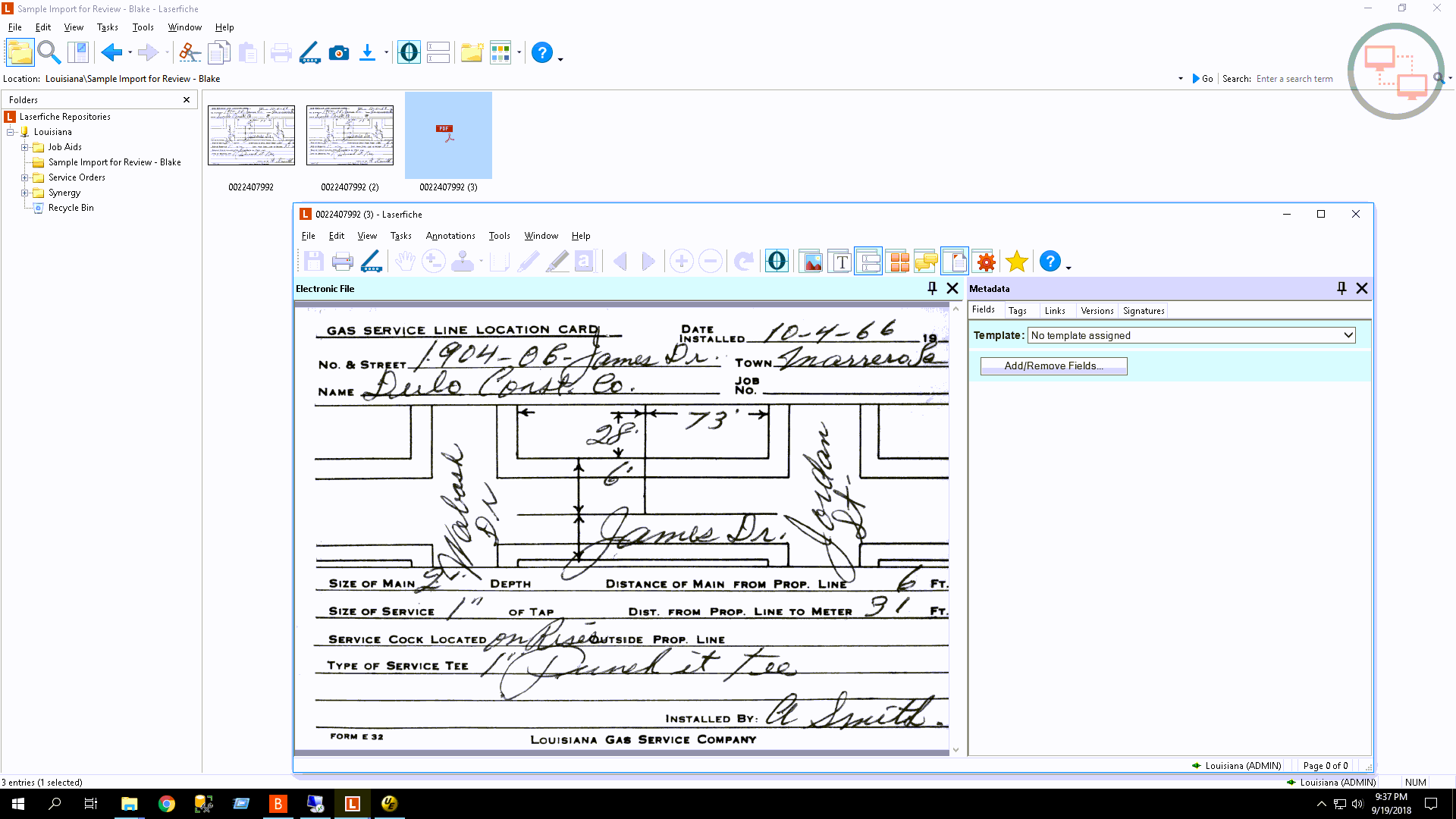Click the Go button beside location bar

(x=1203, y=79)
